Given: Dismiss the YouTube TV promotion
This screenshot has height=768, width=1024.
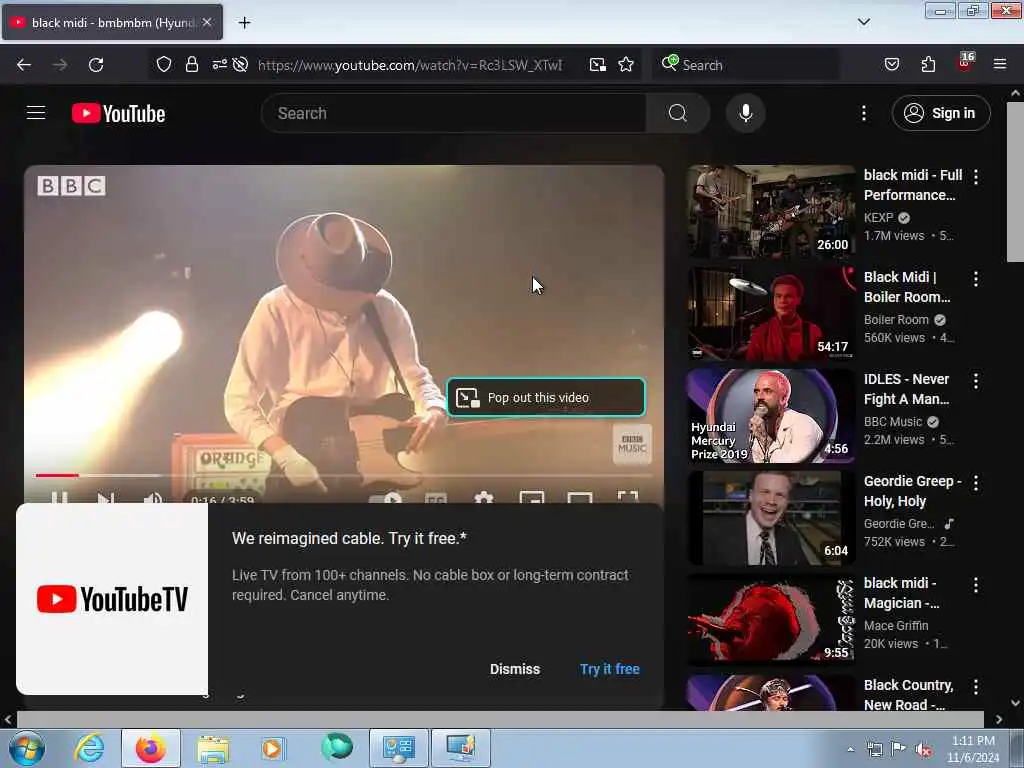Looking at the screenshot, I should 515,669.
